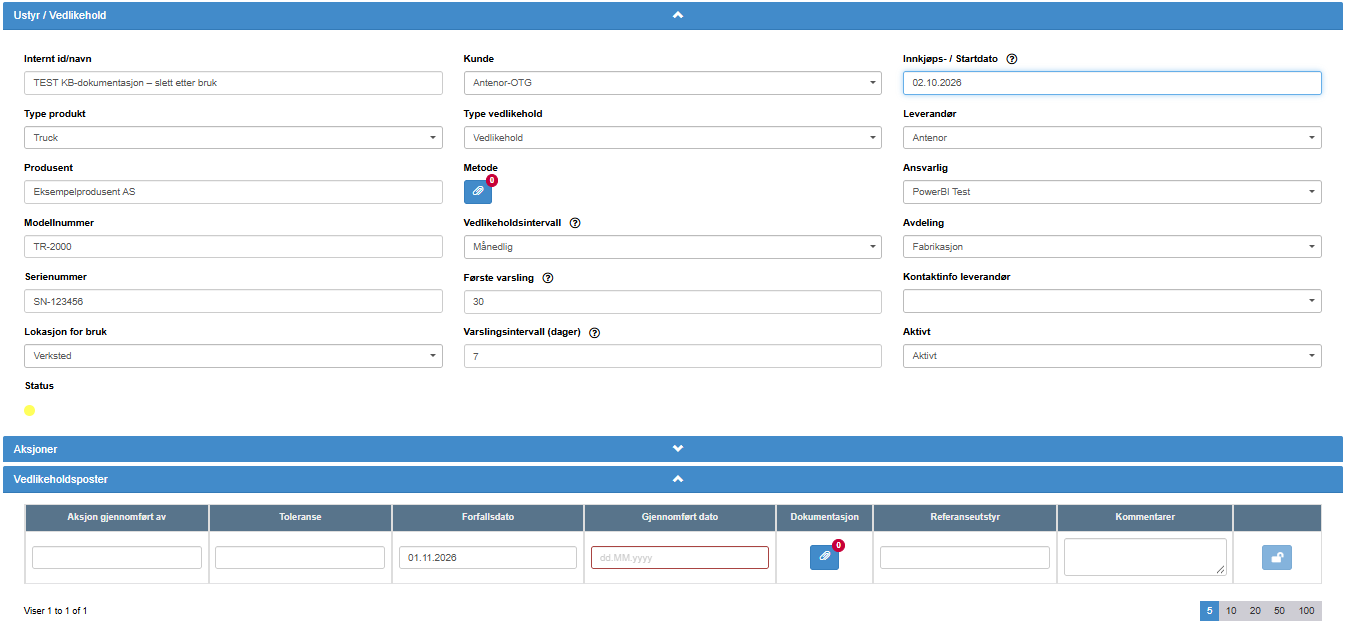Focus the Aksjon gjennomført av field
The height and width of the screenshot is (625, 1347).
[117, 558]
